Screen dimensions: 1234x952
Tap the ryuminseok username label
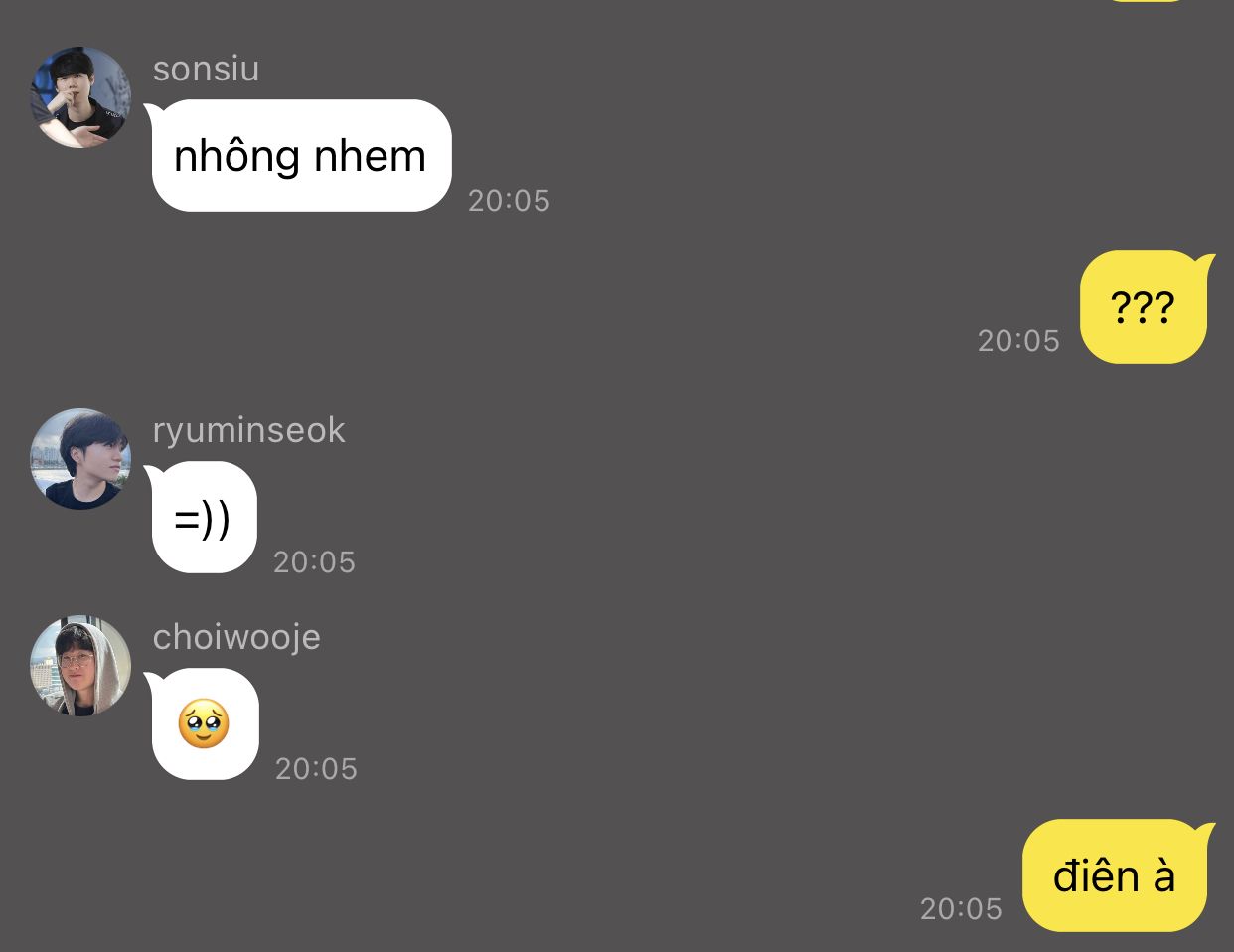click(249, 430)
